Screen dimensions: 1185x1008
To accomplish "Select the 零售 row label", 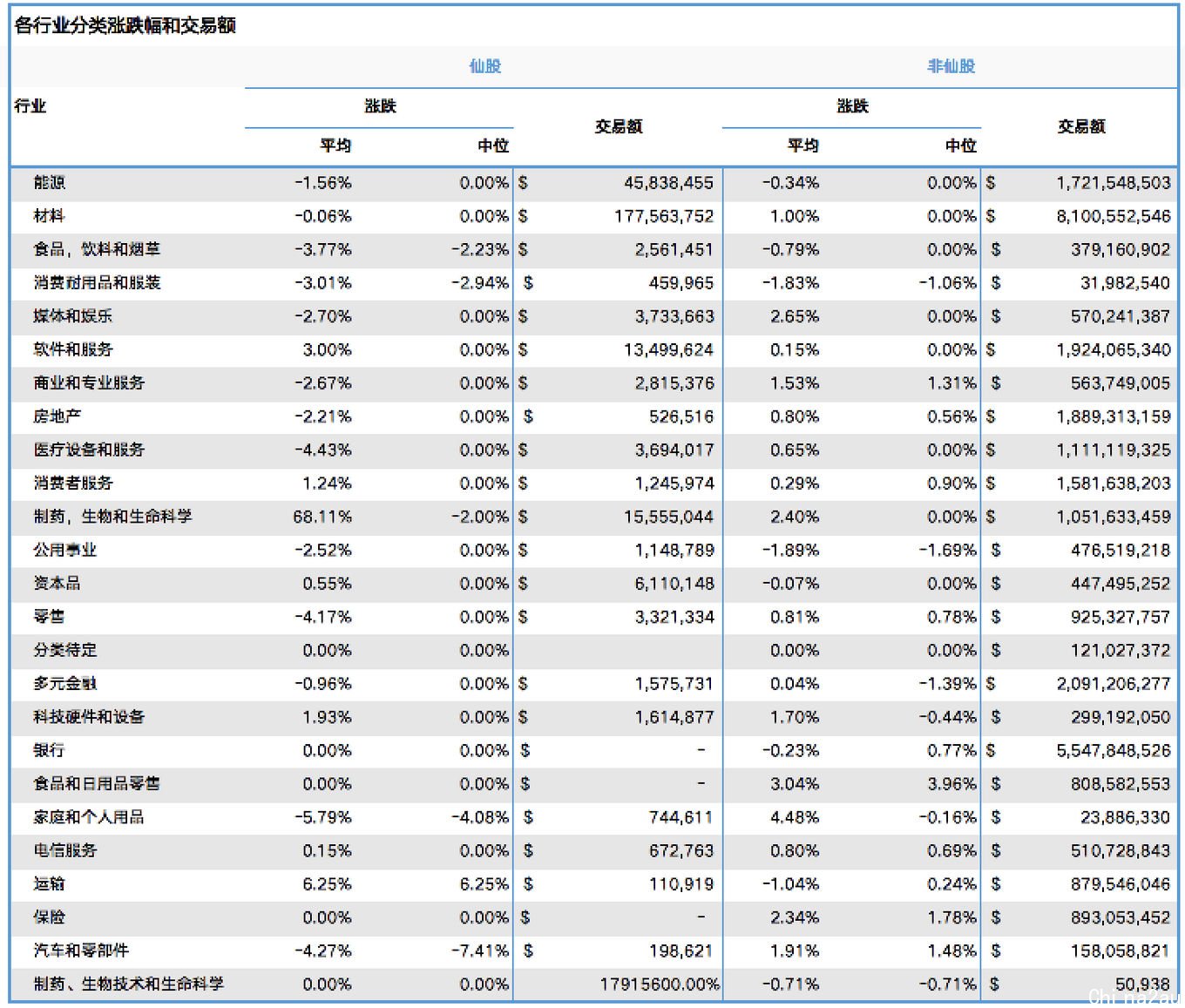I will pos(49,617).
